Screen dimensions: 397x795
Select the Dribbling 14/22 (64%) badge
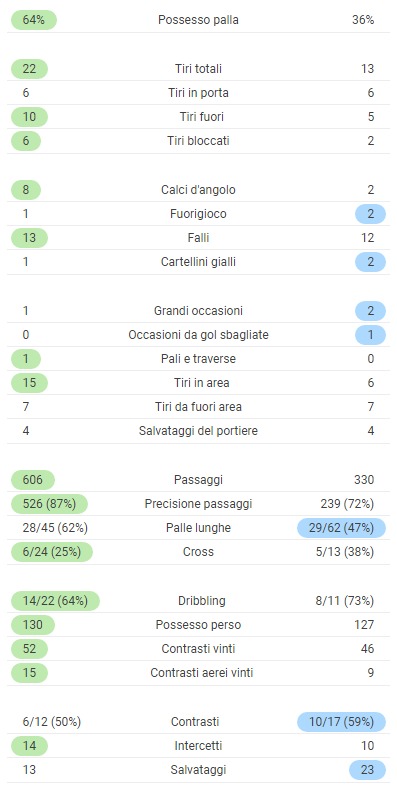click(x=55, y=601)
